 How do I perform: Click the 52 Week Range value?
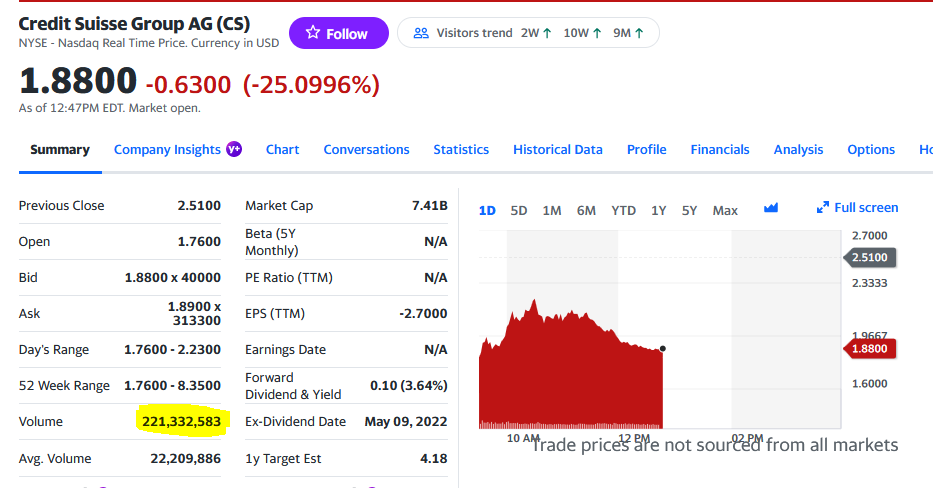pyautogui.click(x=173, y=386)
